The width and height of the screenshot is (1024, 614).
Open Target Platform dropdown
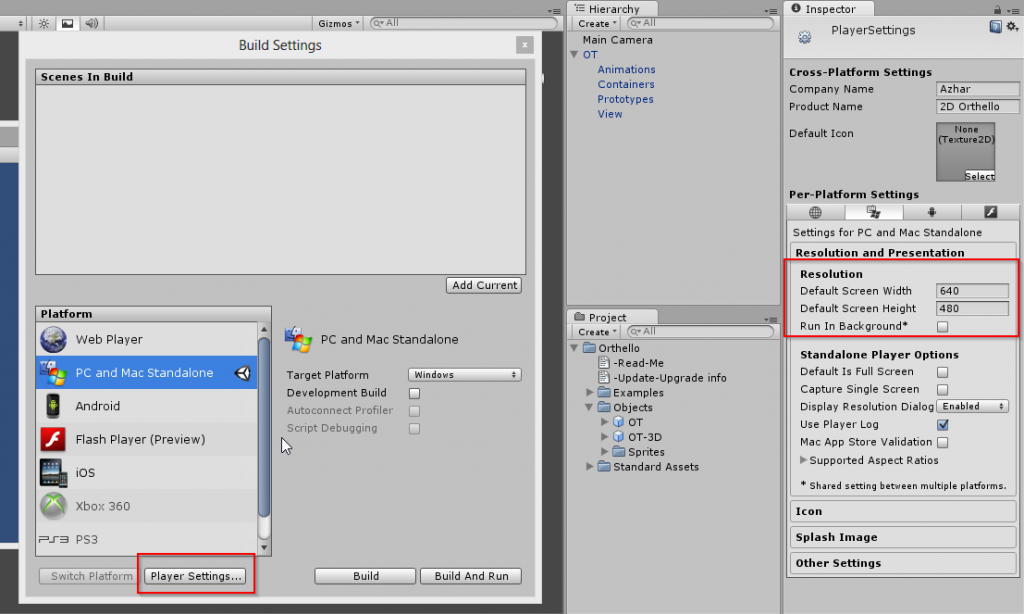click(x=465, y=375)
